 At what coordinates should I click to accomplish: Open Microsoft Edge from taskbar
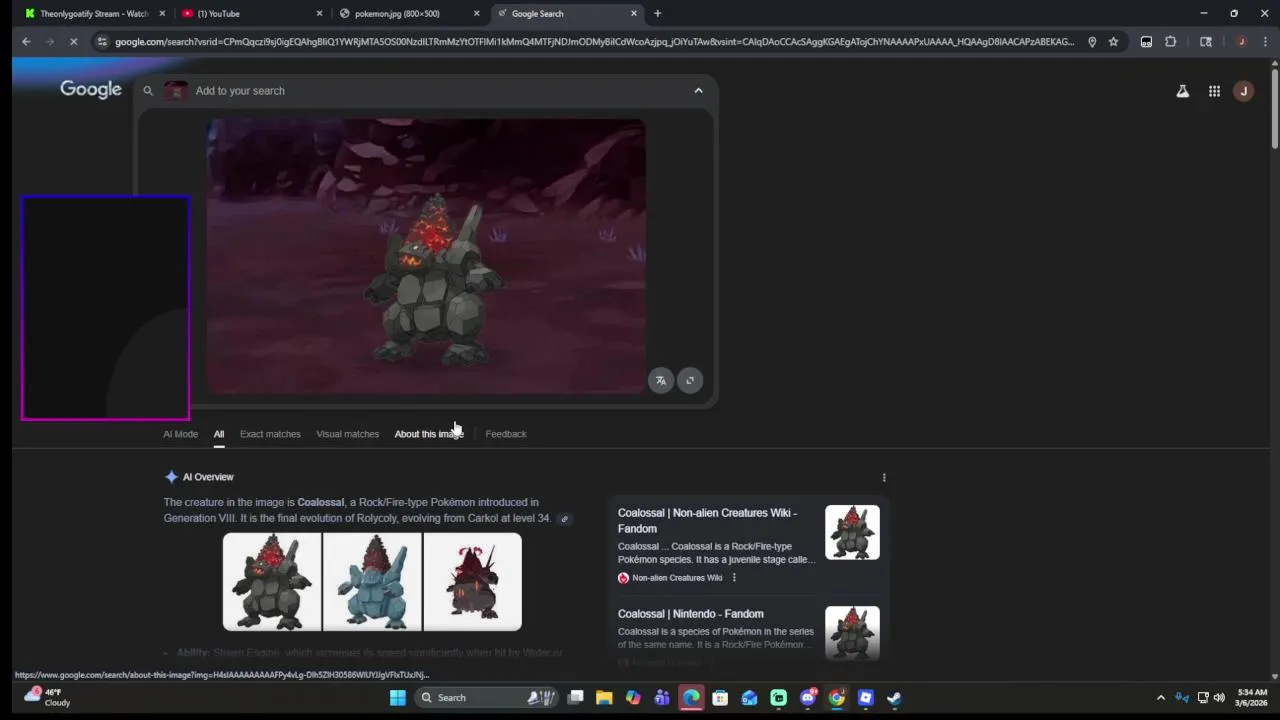[691, 698]
